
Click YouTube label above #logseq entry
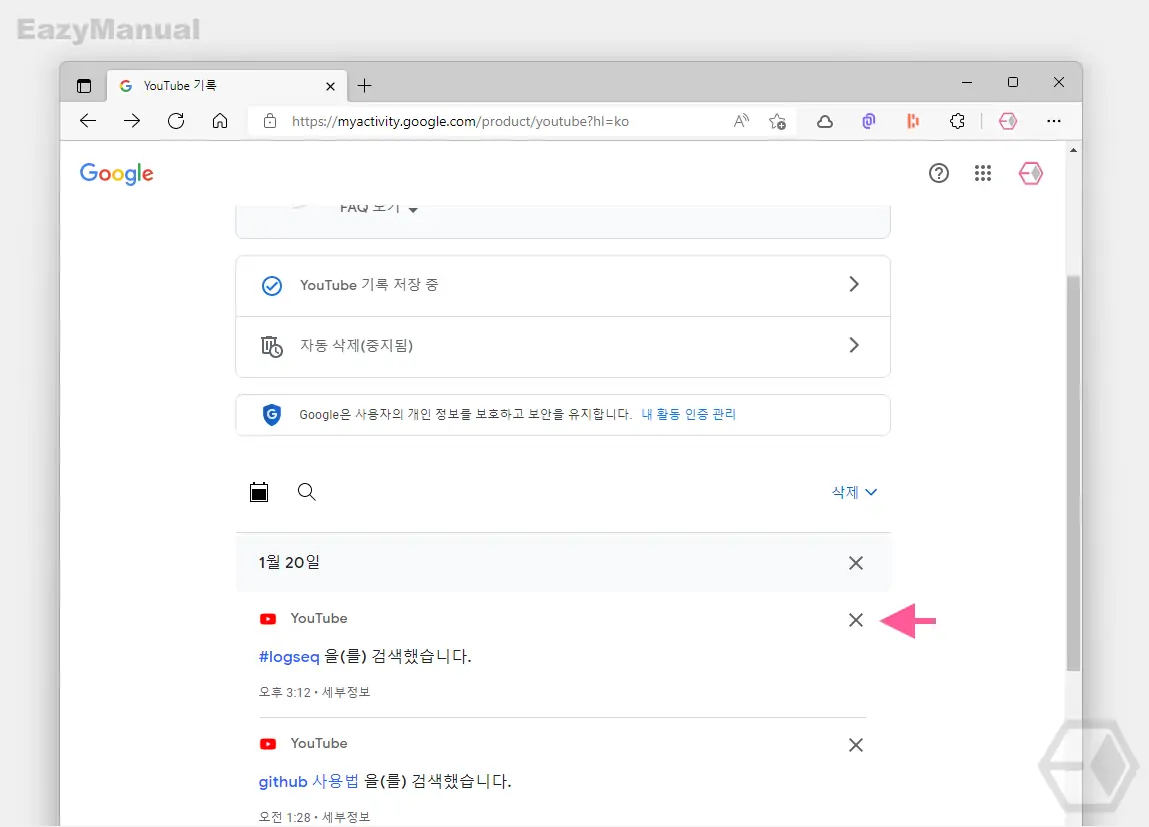coord(319,618)
